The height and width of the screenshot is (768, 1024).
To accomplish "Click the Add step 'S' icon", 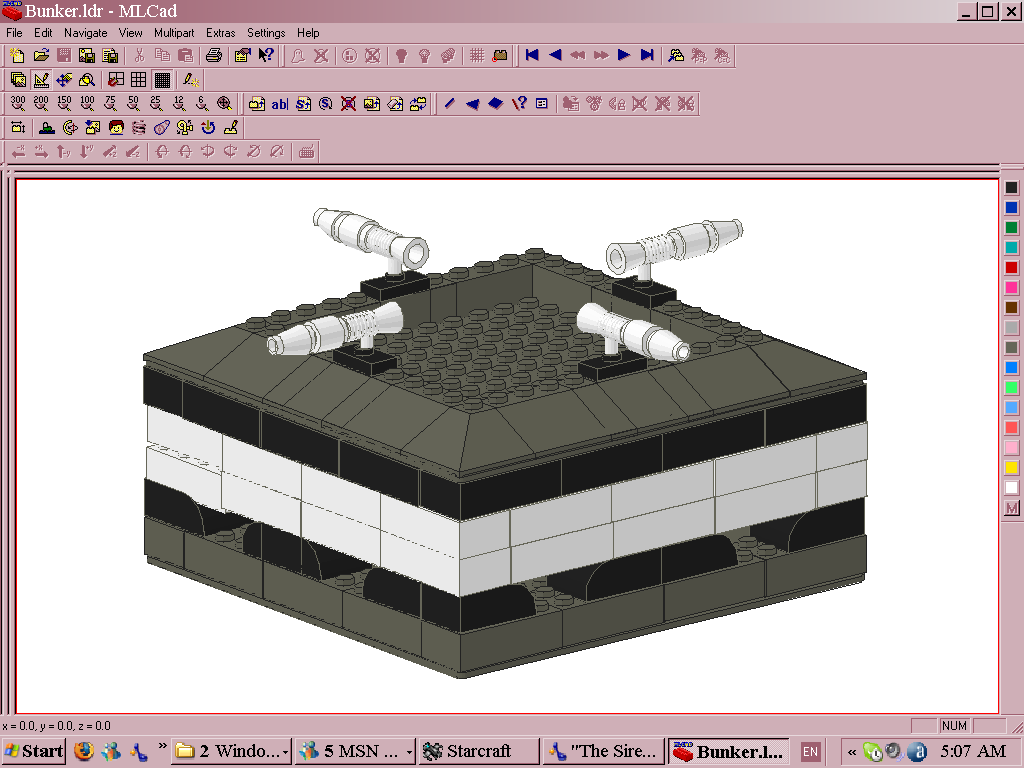I will (303, 103).
